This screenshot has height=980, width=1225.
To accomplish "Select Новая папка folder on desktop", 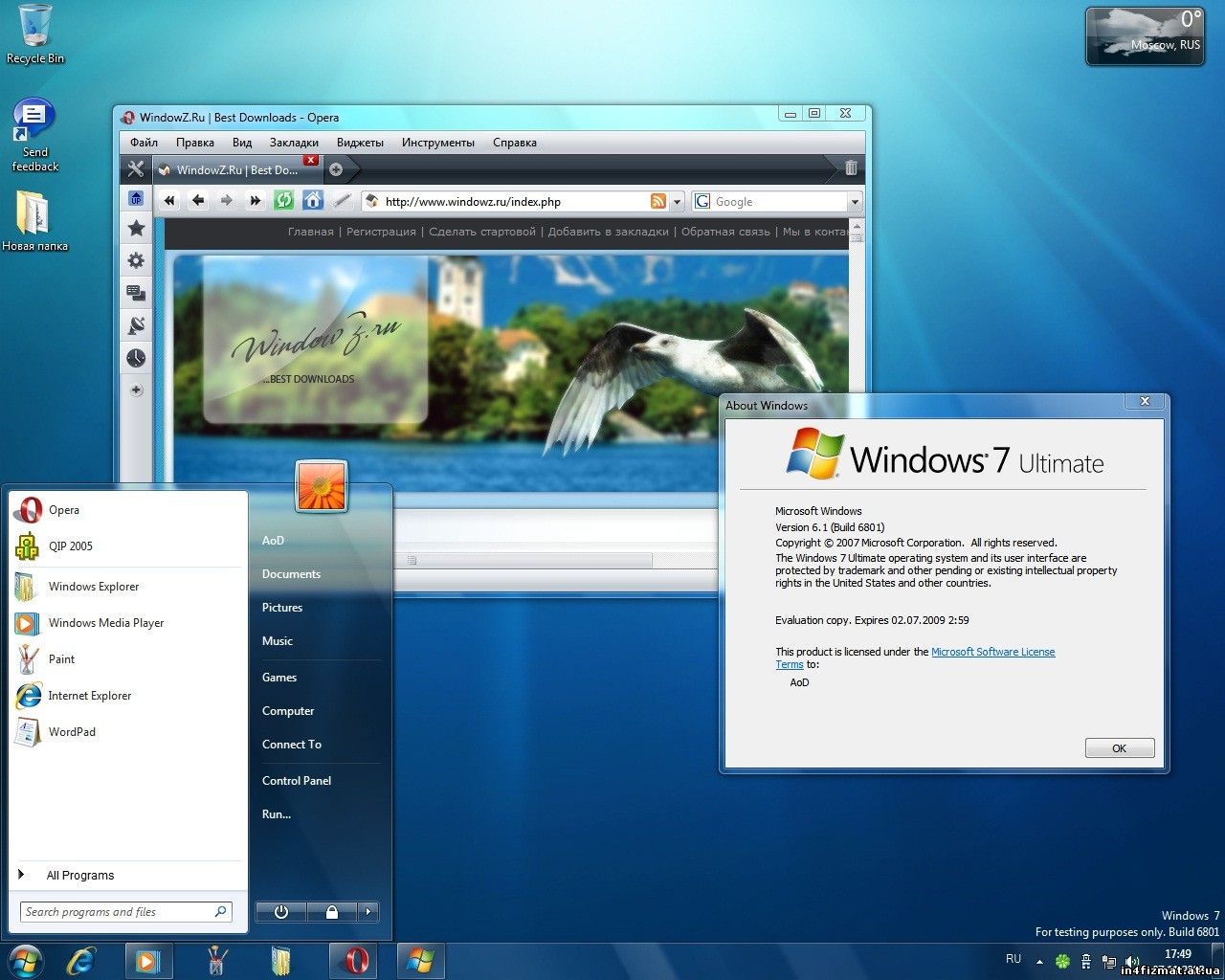I will 34,221.
